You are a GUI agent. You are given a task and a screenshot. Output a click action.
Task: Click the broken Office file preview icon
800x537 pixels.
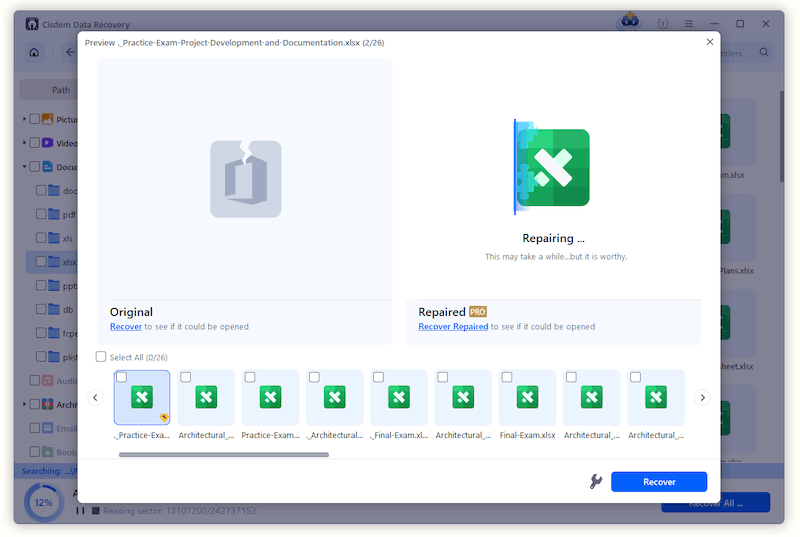tap(245, 179)
